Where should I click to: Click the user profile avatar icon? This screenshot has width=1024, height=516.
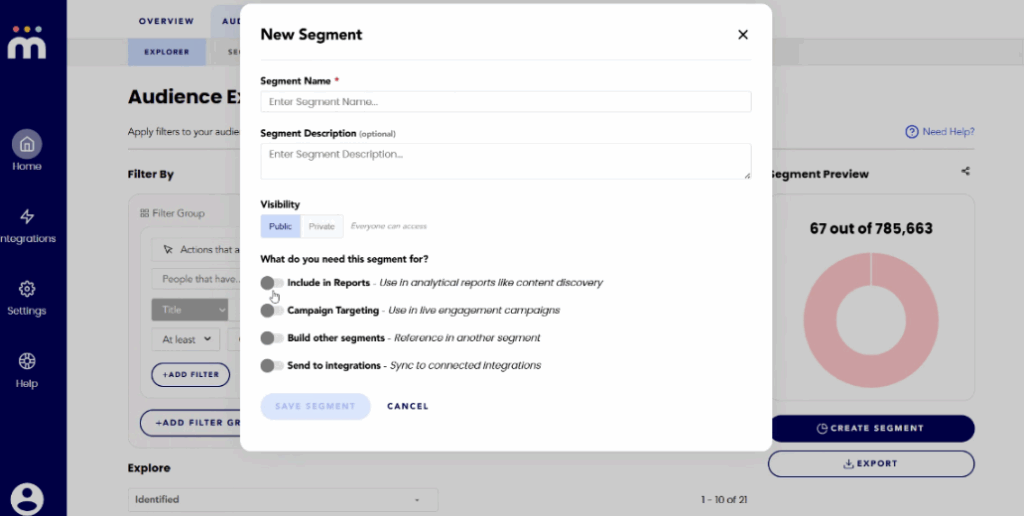coord(27,497)
